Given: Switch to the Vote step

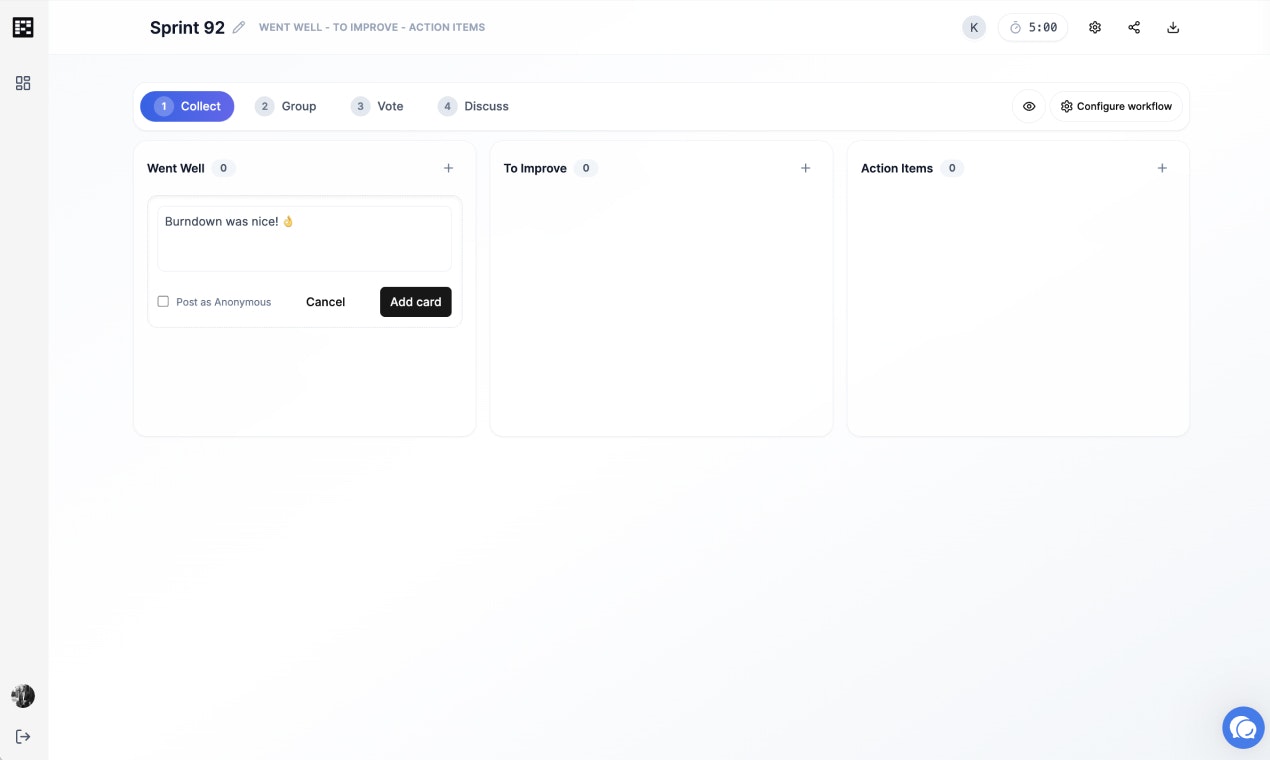Looking at the screenshot, I should 377,106.
